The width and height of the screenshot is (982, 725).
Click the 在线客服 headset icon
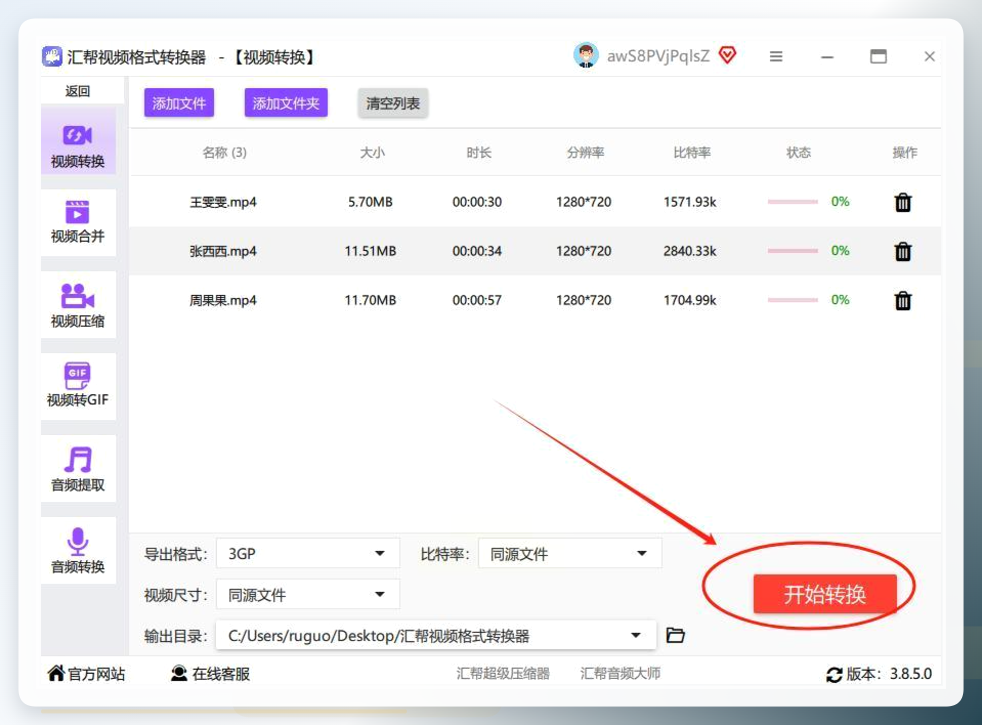click(x=179, y=673)
